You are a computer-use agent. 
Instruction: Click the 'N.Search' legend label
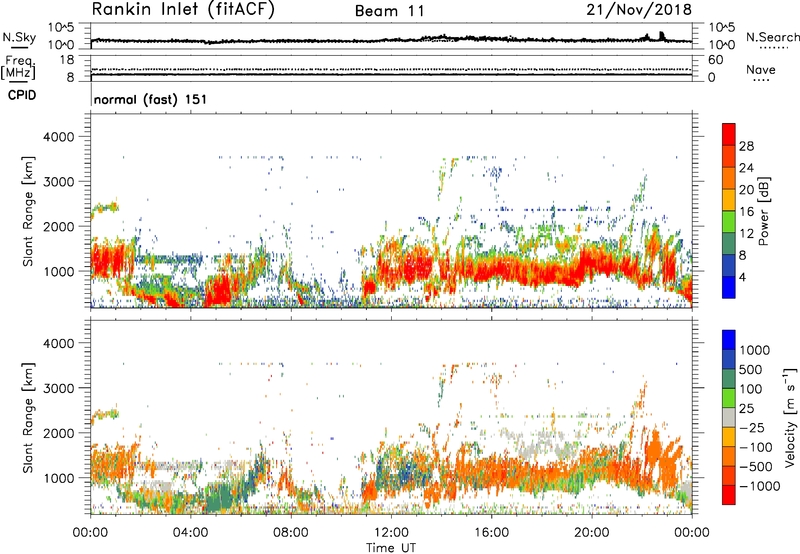coord(772,37)
